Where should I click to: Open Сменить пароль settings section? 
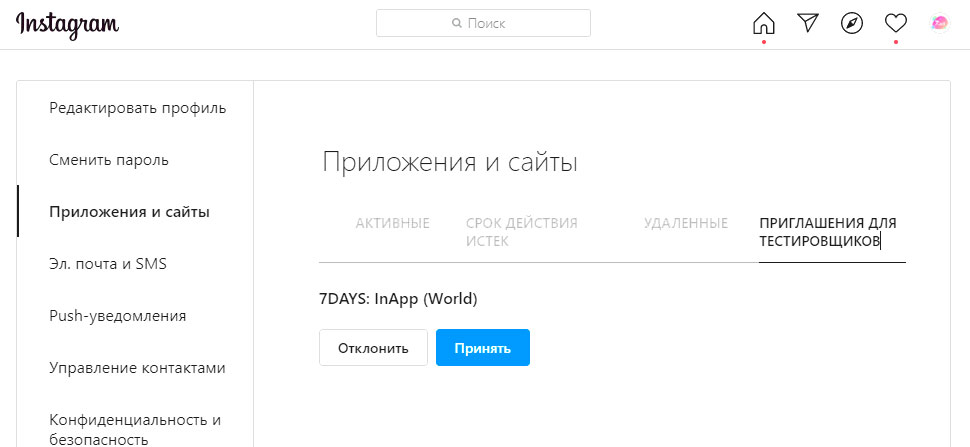click(109, 160)
